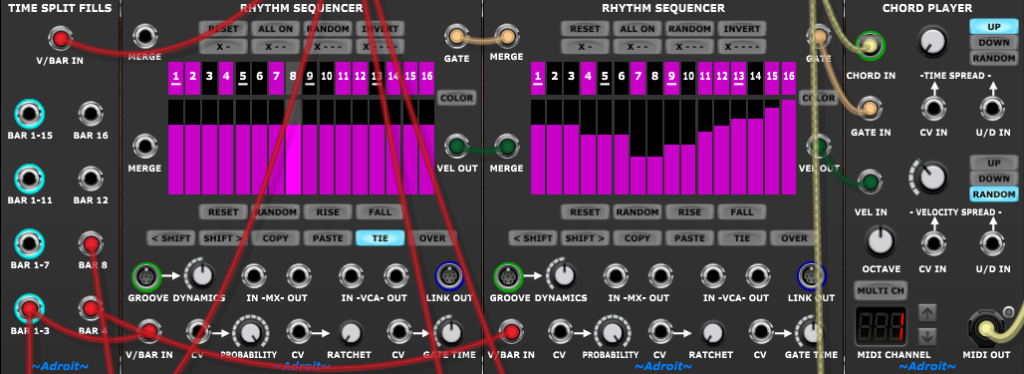The image size is (1024, 374).
Task: Select DOWN in the time spread mode
Action: (993, 42)
